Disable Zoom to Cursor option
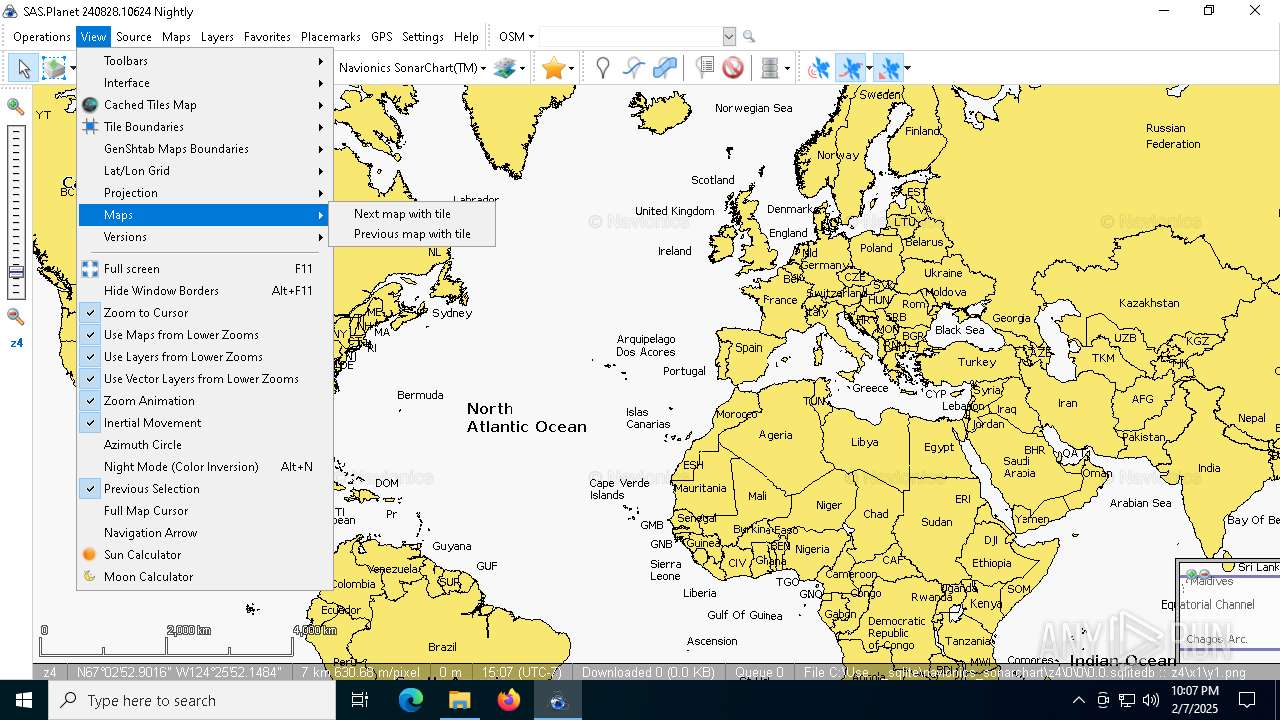The width and height of the screenshot is (1280, 720). (205, 313)
